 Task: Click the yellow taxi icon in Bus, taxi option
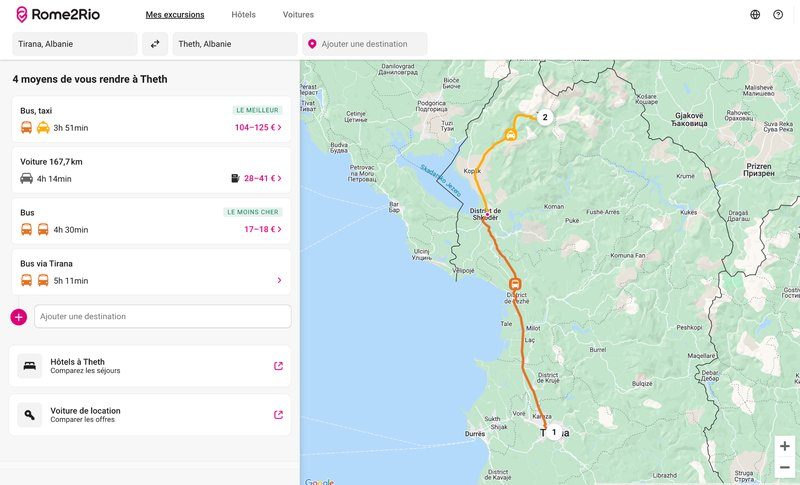pos(43,127)
